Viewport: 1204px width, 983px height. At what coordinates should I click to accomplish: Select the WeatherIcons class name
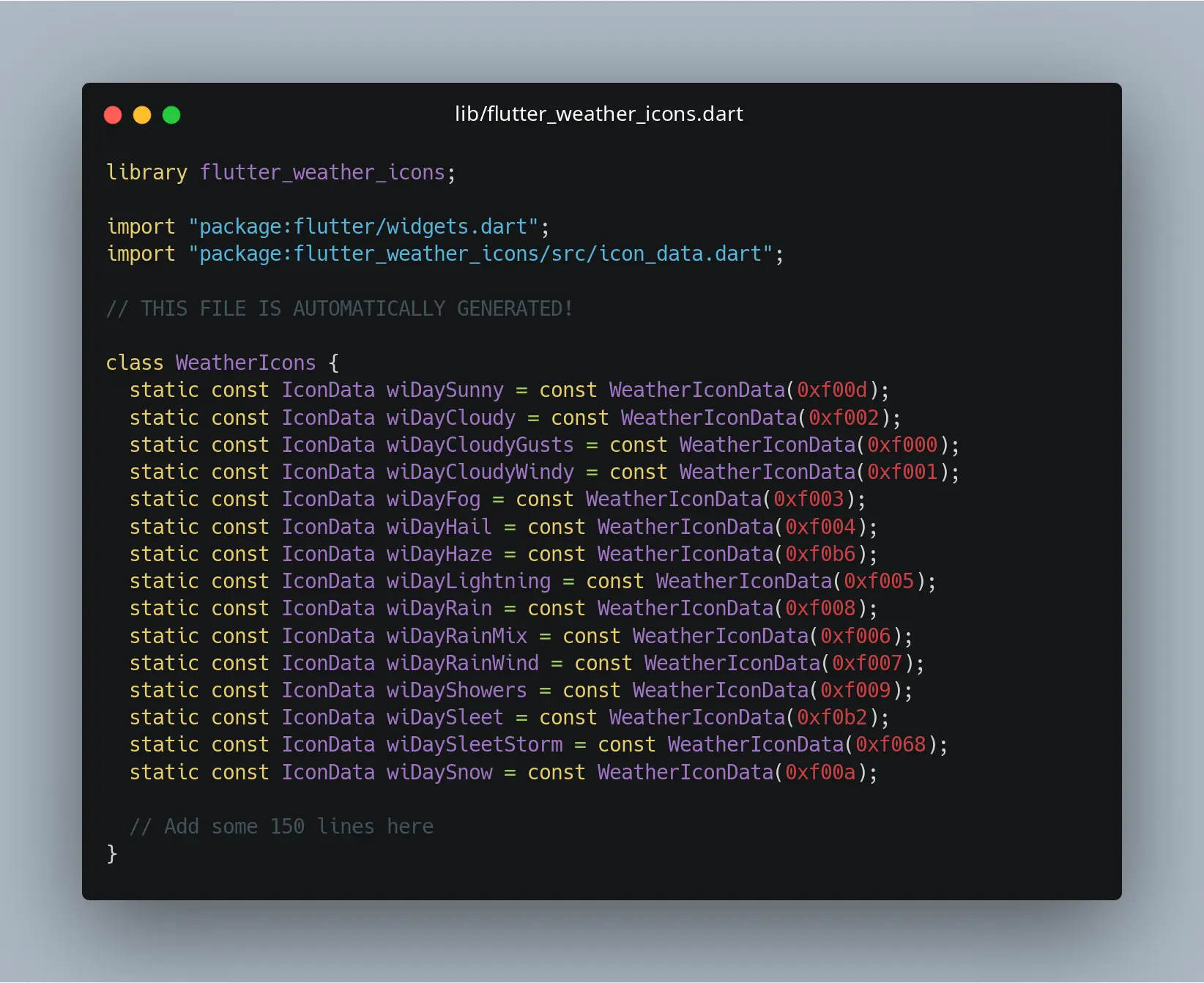pos(245,362)
